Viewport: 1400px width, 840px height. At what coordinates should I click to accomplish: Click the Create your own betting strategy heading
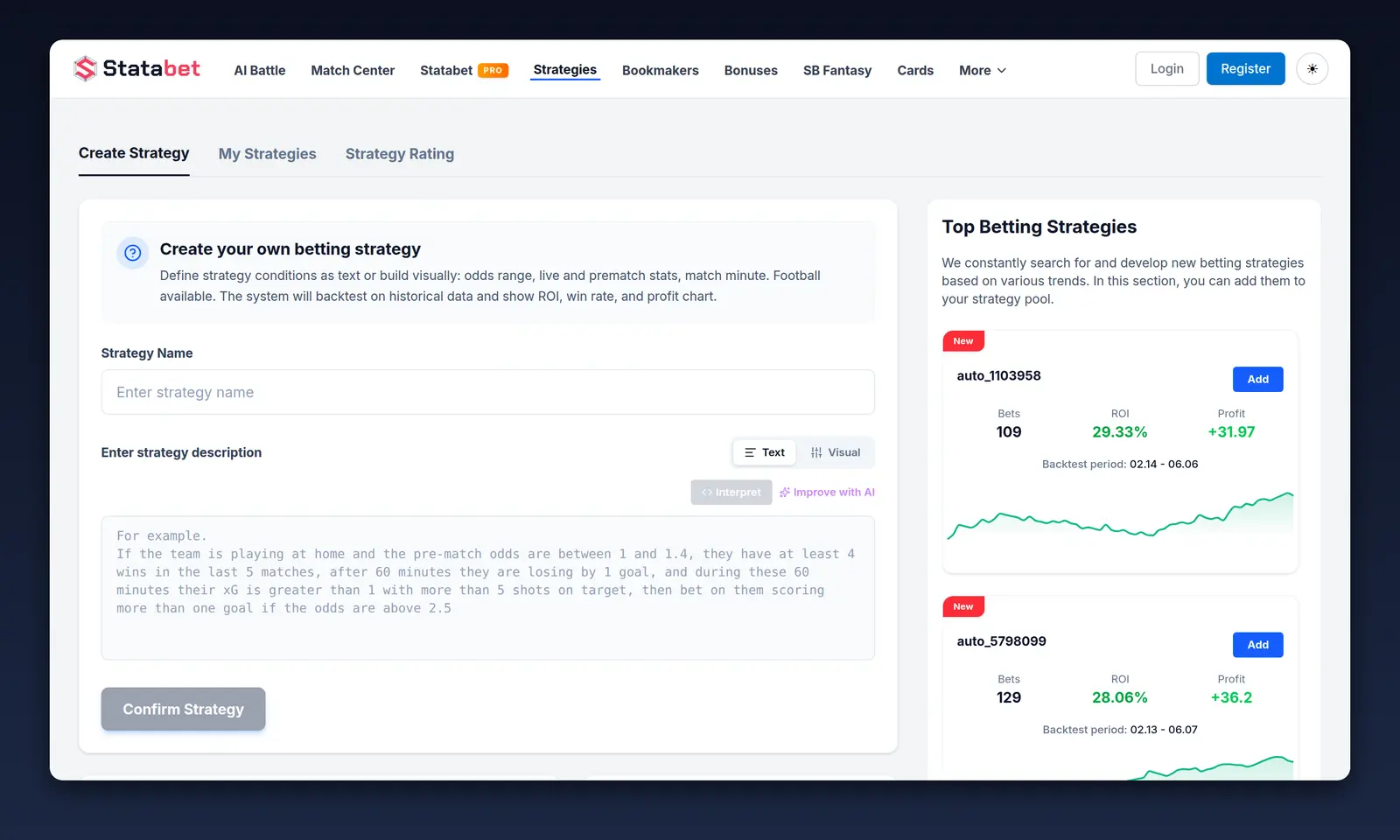(x=290, y=249)
